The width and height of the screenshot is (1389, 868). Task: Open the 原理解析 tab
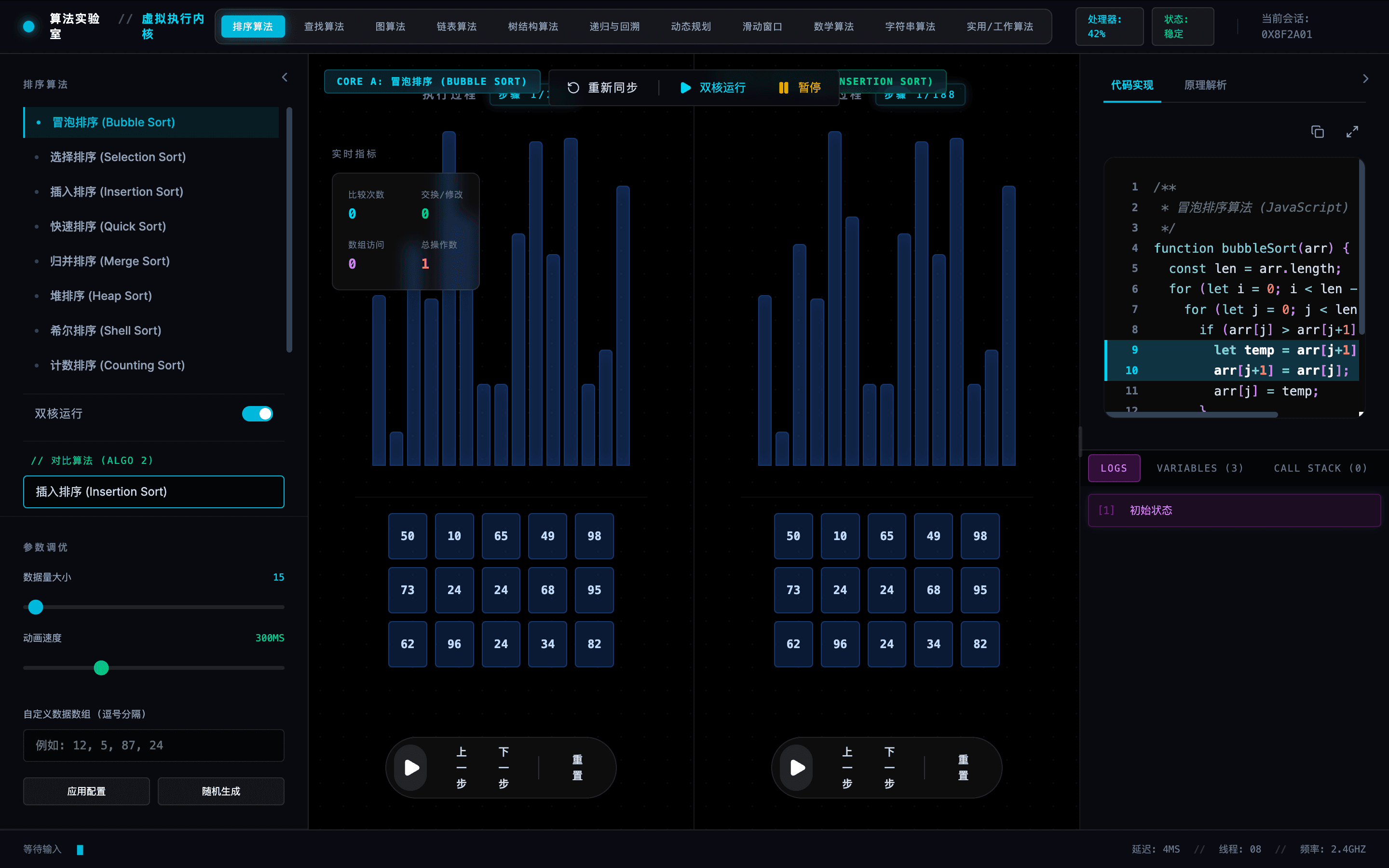pos(1205,85)
